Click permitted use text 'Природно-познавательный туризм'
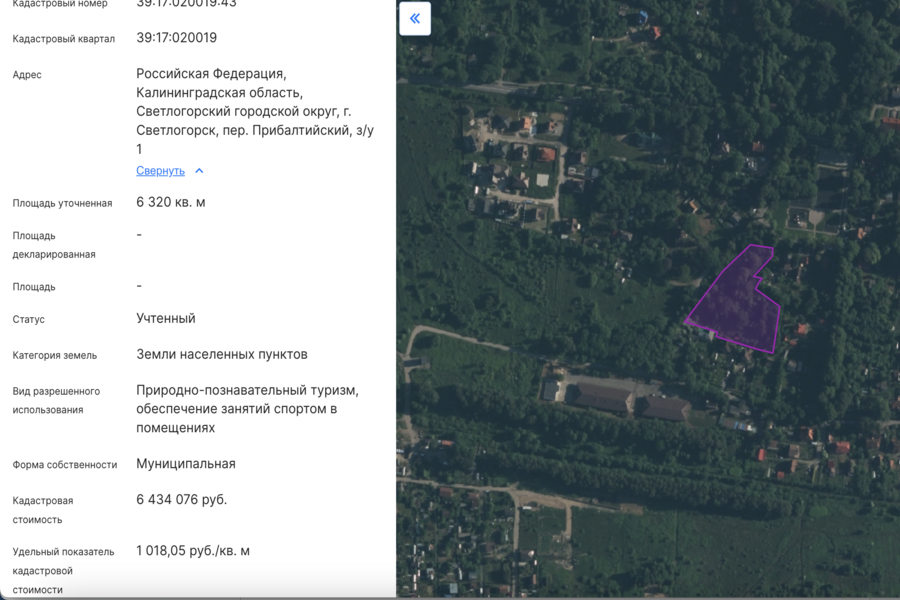The height and width of the screenshot is (600, 900). click(x=247, y=391)
